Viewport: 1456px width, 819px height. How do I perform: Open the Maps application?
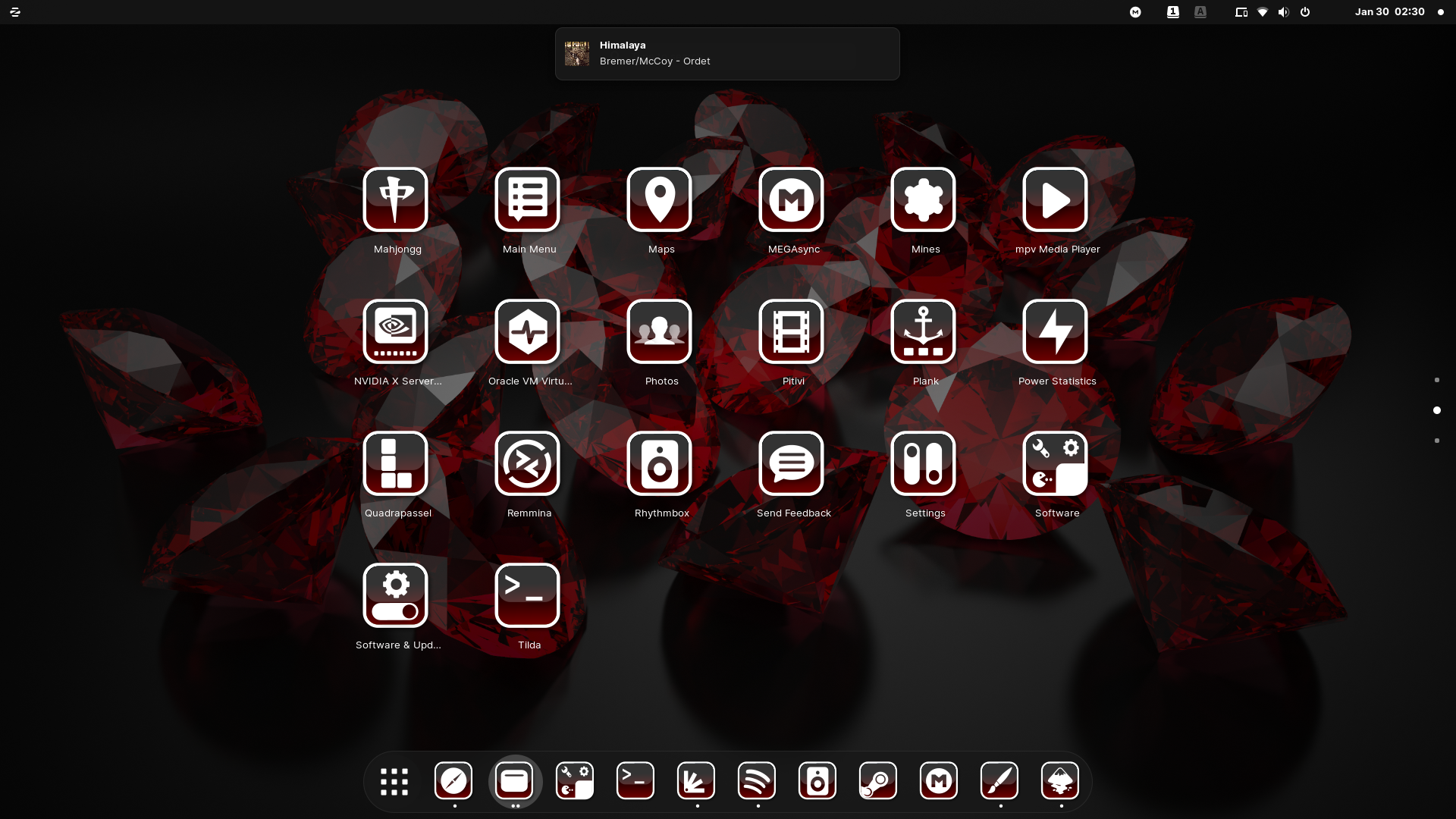[660, 199]
